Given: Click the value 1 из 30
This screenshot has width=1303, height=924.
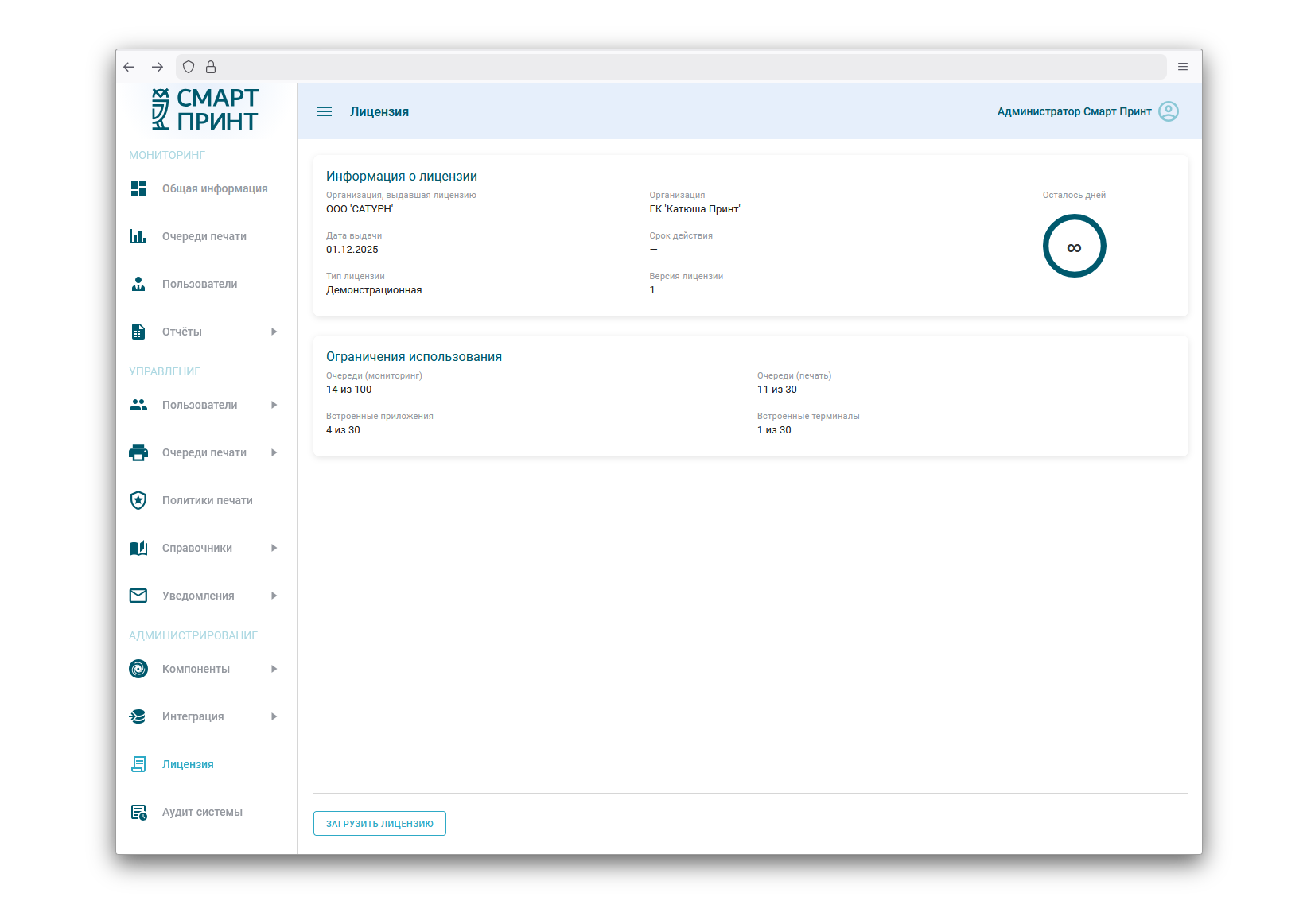Looking at the screenshot, I should pyautogui.click(x=774, y=430).
